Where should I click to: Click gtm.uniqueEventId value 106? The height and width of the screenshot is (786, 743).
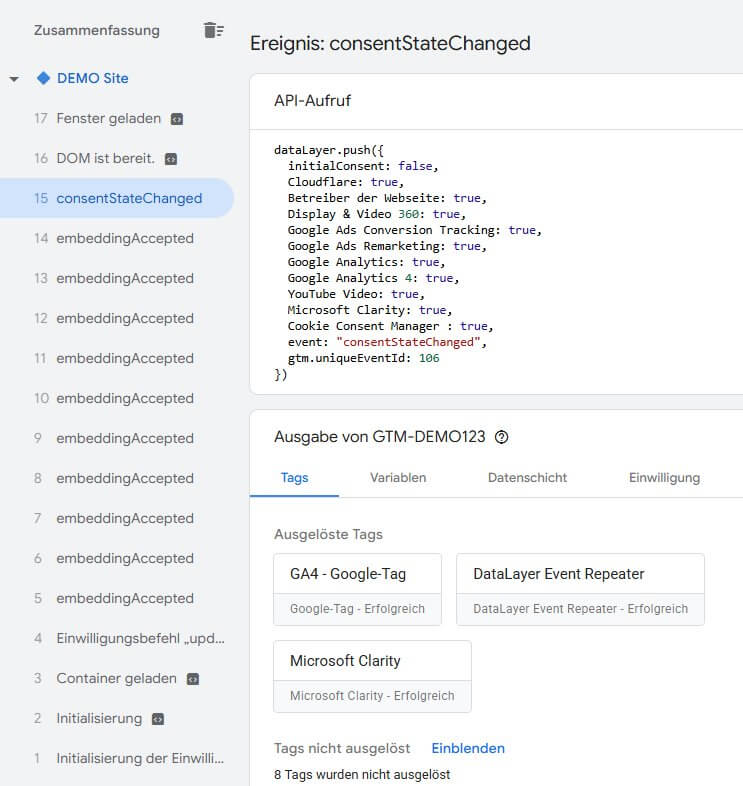(x=429, y=358)
